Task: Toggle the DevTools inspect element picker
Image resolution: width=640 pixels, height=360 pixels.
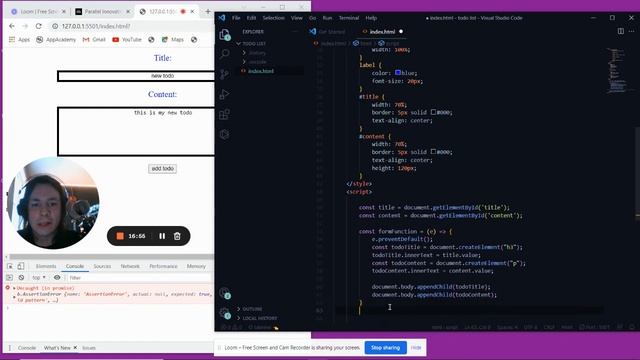Action: (x=10, y=266)
